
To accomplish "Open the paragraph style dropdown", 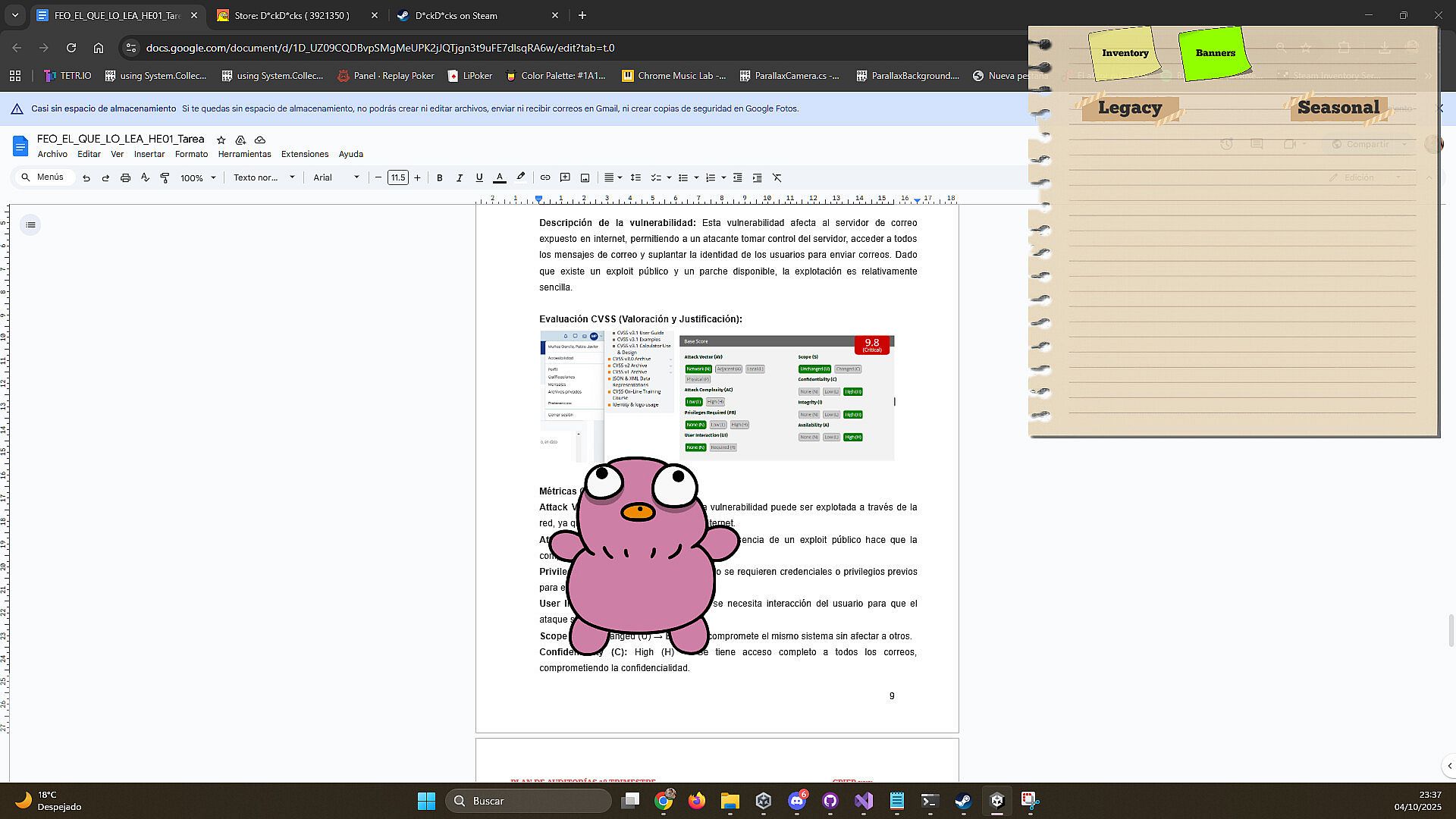I will [x=263, y=177].
